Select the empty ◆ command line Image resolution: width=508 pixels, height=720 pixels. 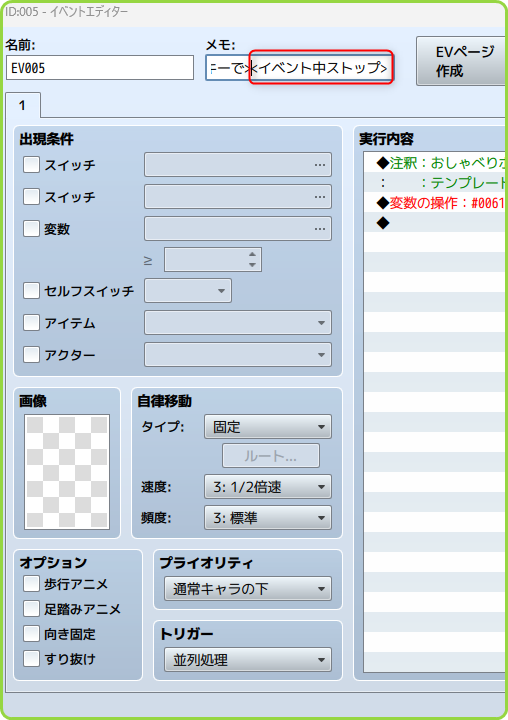pos(435,223)
